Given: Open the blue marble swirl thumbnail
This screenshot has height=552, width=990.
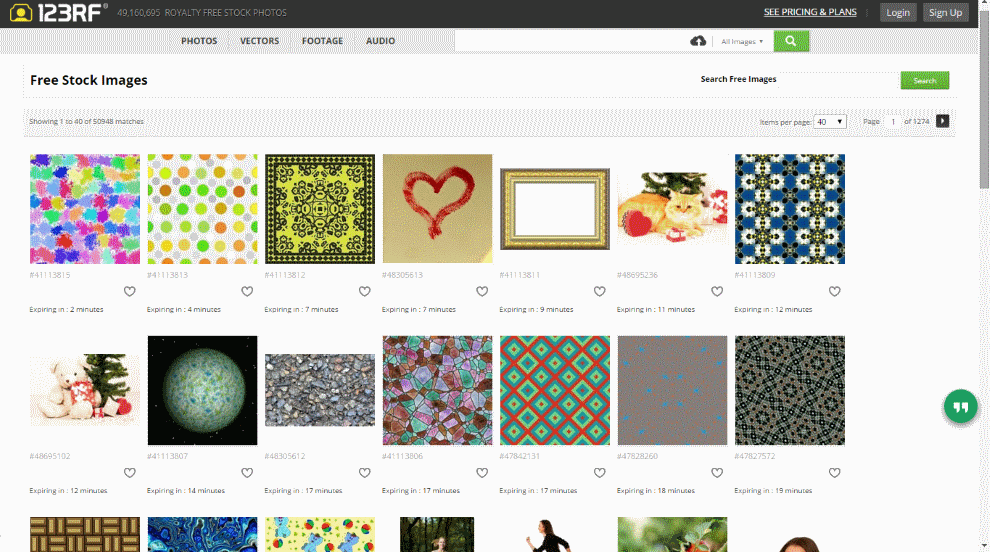Looking at the screenshot, I should [202, 534].
